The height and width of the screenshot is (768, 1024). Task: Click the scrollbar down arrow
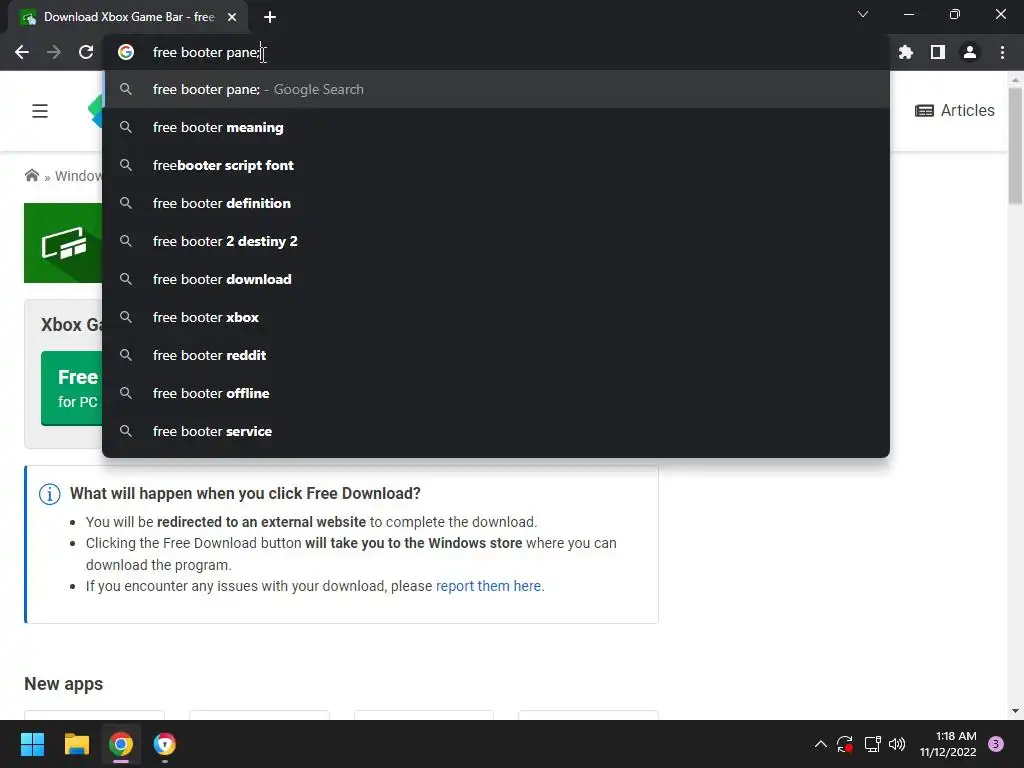tap(1015, 711)
